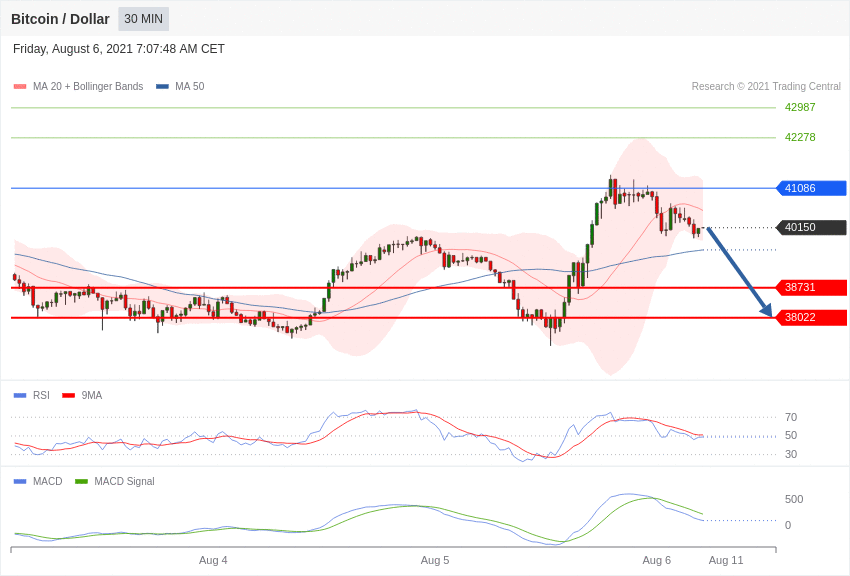Click the 30 MIN timeframe badge
Image resolution: width=850 pixels, height=576 pixels.
tap(144, 19)
